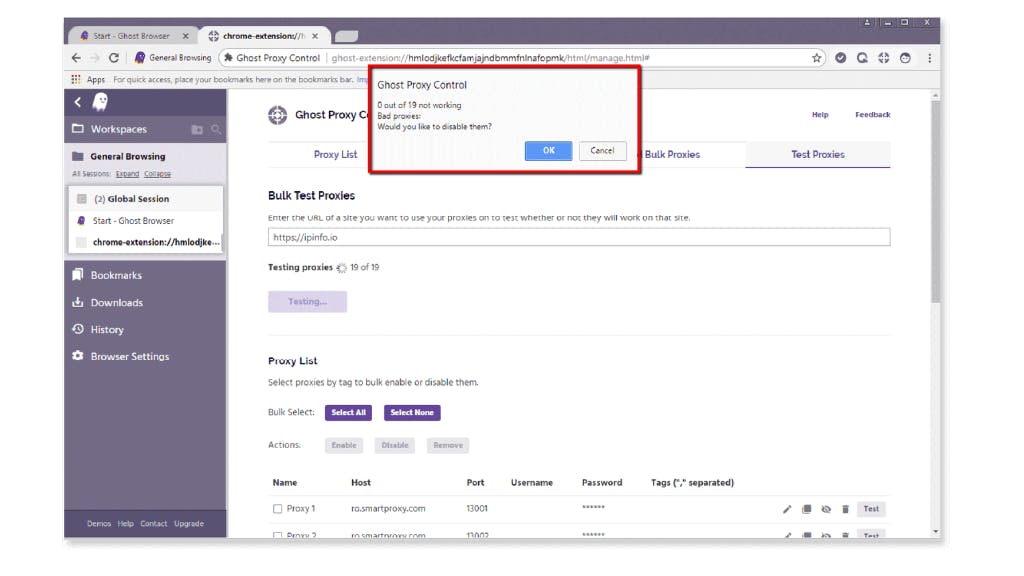Search workspaces with the magnifier icon

pyautogui.click(x=216, y=129)
